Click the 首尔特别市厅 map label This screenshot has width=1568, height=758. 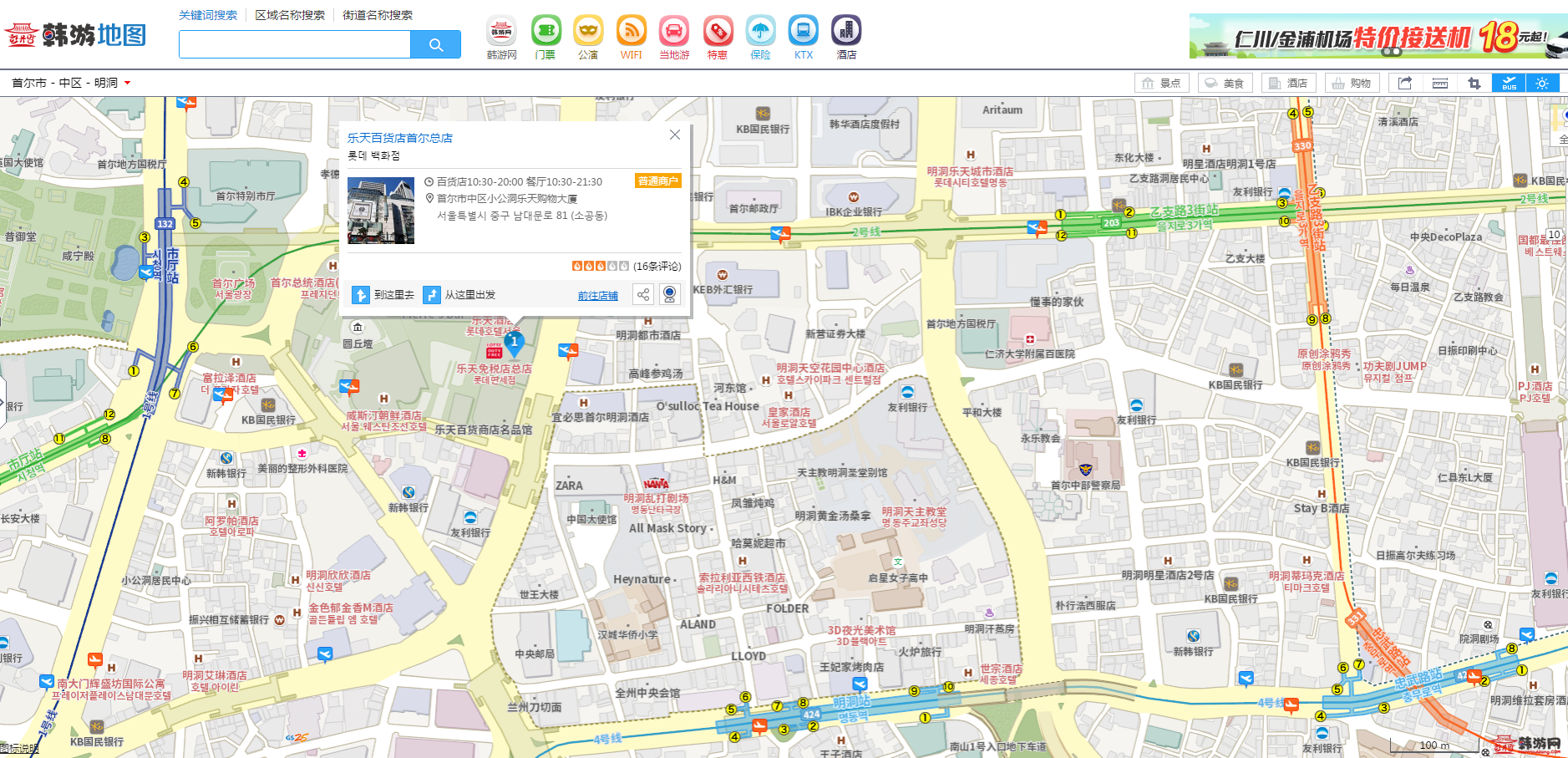pos(246,196)
